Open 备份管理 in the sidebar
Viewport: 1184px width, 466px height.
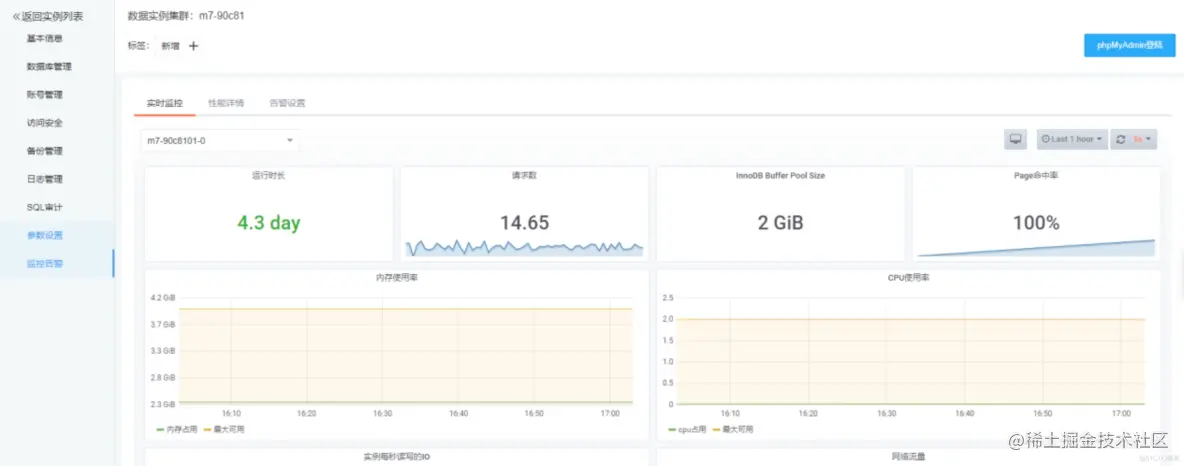tap(44, 151)
